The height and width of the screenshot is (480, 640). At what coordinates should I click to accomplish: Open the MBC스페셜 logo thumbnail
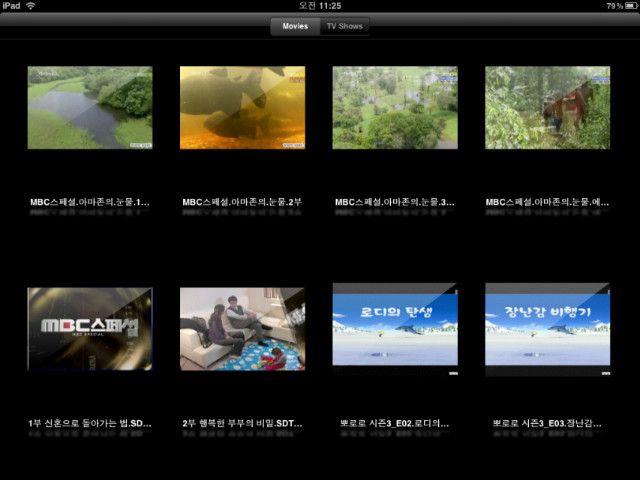point(90,329)
